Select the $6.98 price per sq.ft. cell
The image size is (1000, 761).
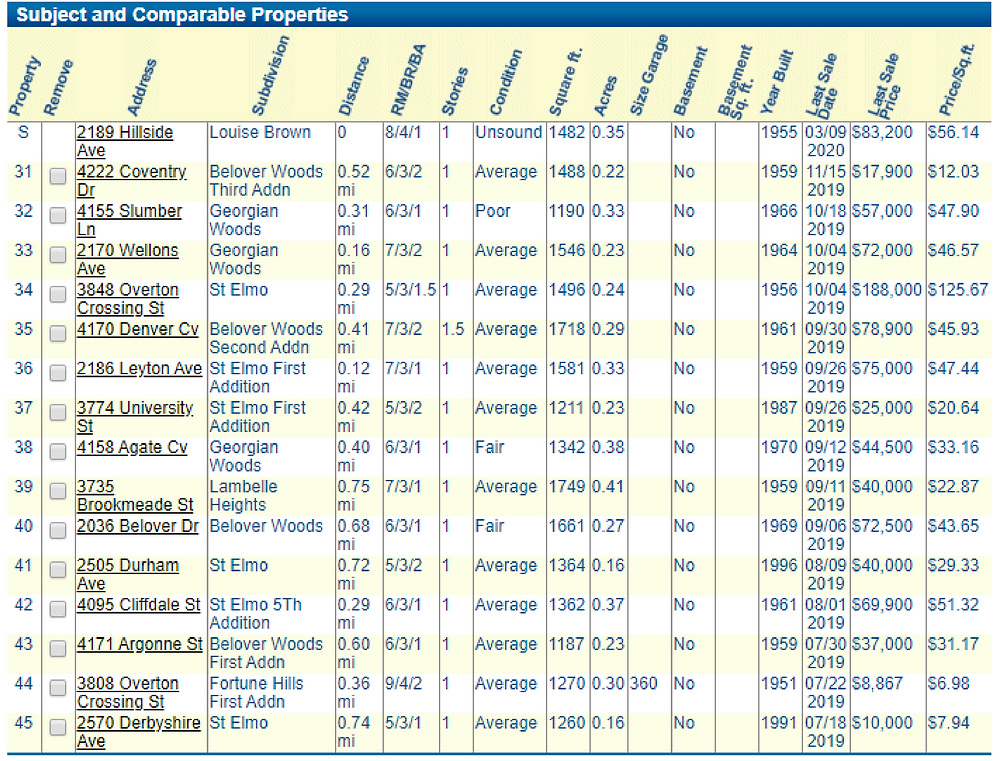coord(948,683)
